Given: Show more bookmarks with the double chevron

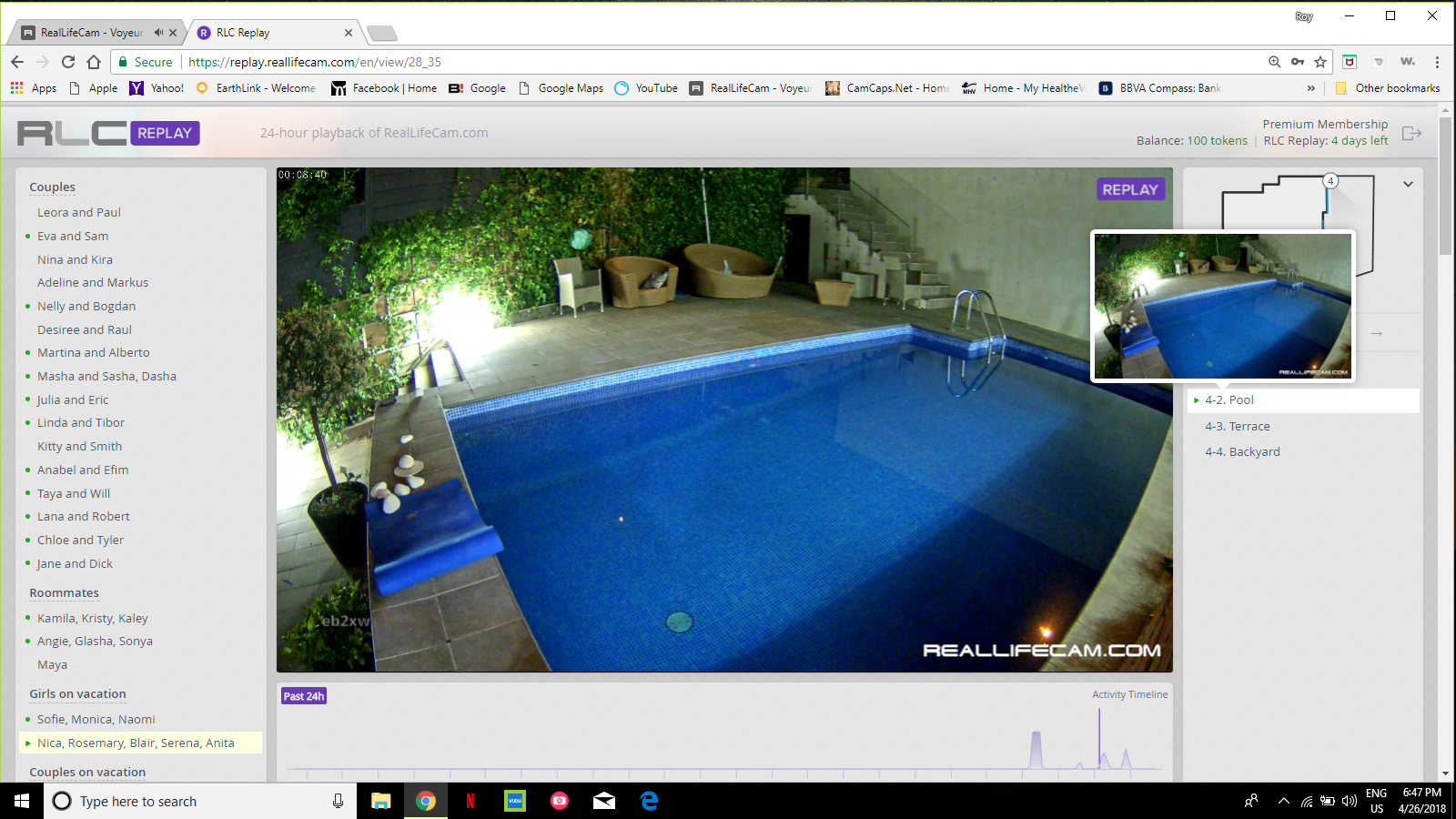Looking at the screenshot, I should pyautogui.click(x=1310, y=88).
